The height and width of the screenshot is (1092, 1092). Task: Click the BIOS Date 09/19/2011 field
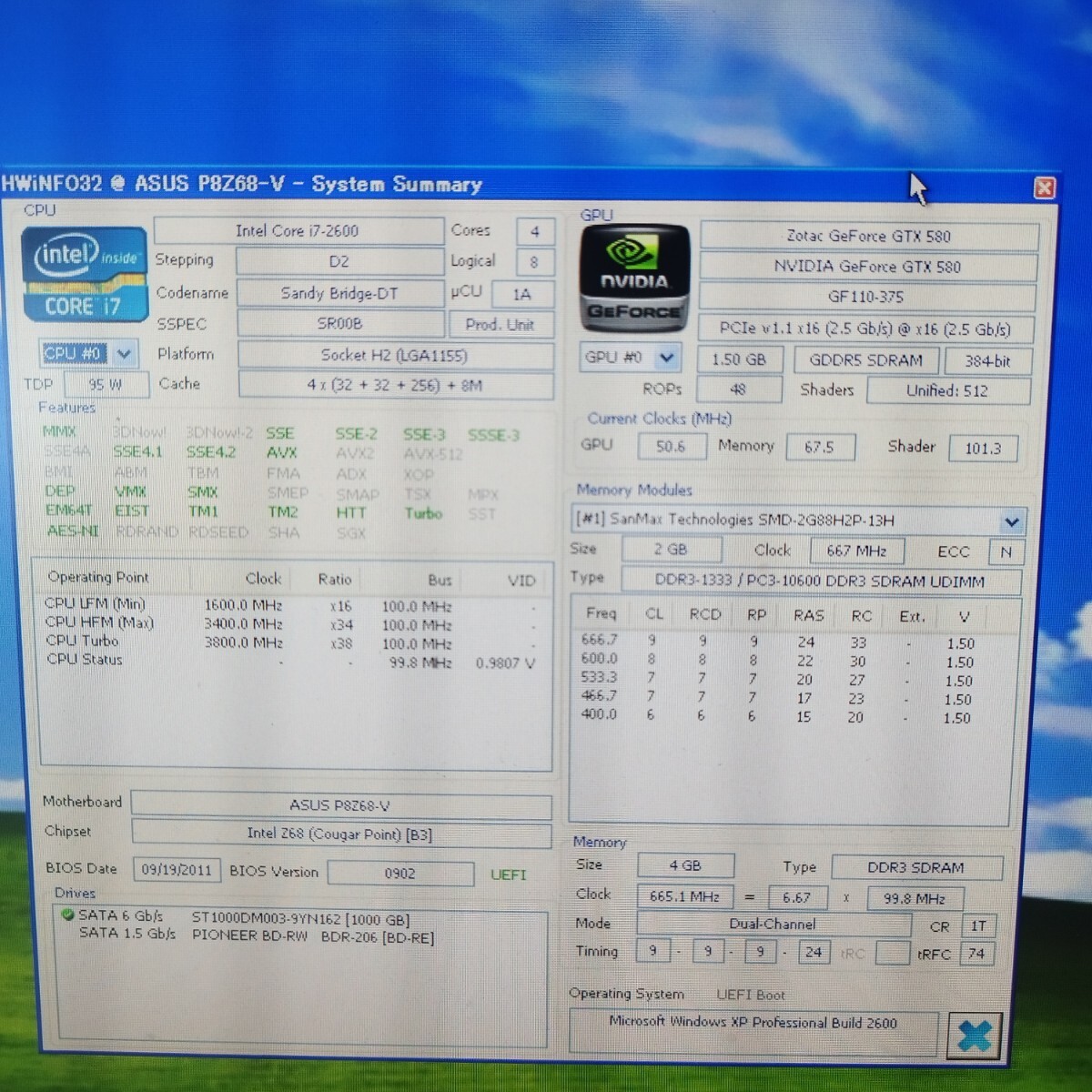pos(176,871)
